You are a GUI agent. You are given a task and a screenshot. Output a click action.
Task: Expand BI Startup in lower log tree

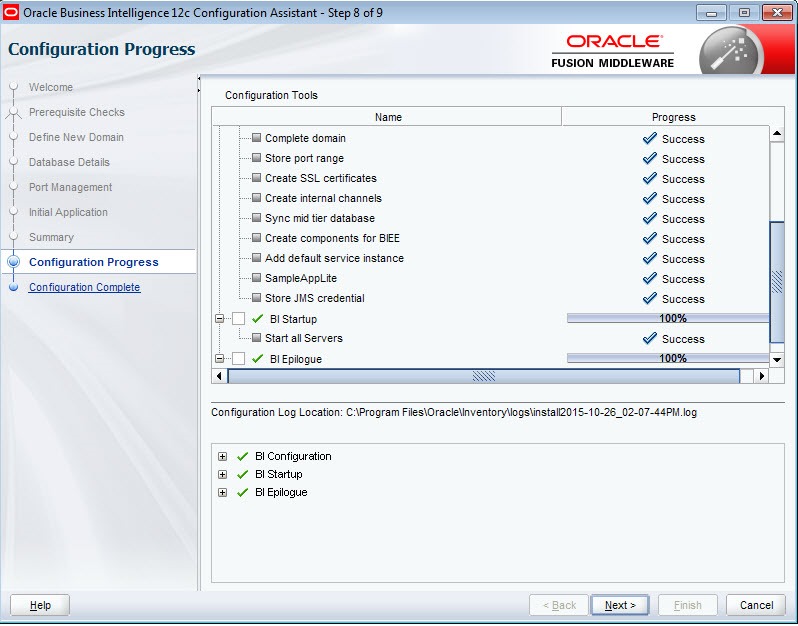coord(222,474)
